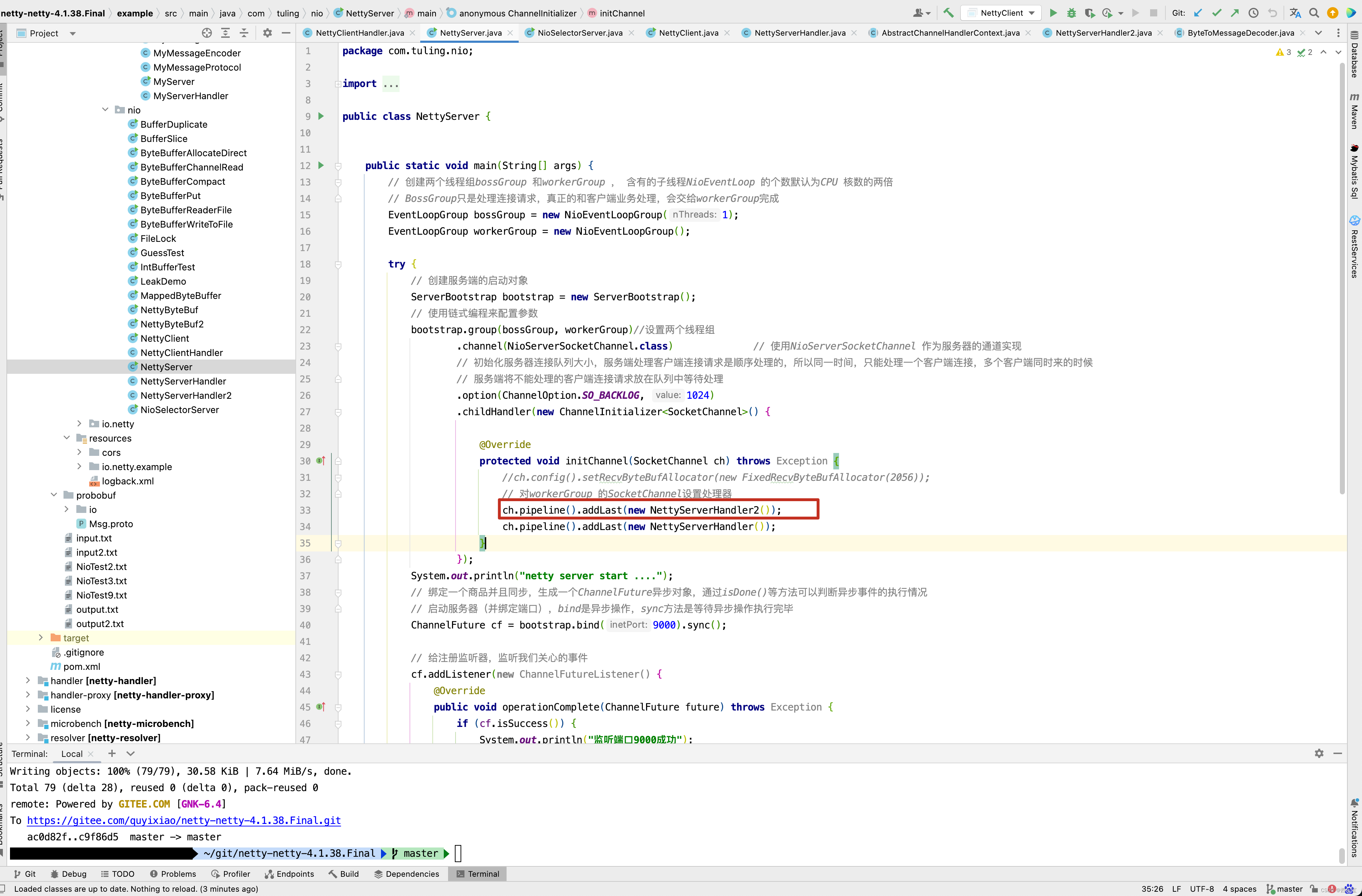Switch to NettyServerHandler2.java tab
Screen dimensions: 1362x896
click(1103, 33)
